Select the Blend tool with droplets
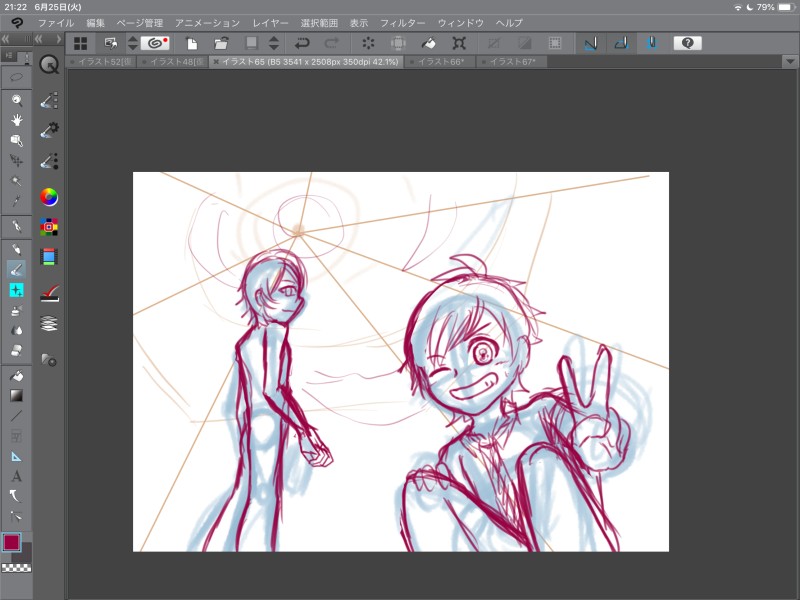The height and width of the screenshot is (600, 800). 16,330
